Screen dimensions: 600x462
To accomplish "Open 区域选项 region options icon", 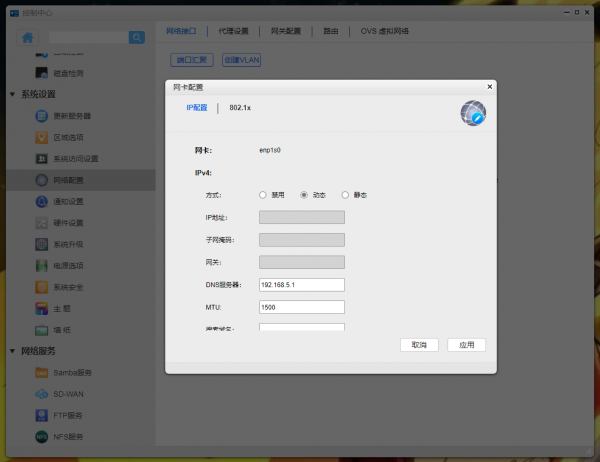I will click(x=41, y=137).
